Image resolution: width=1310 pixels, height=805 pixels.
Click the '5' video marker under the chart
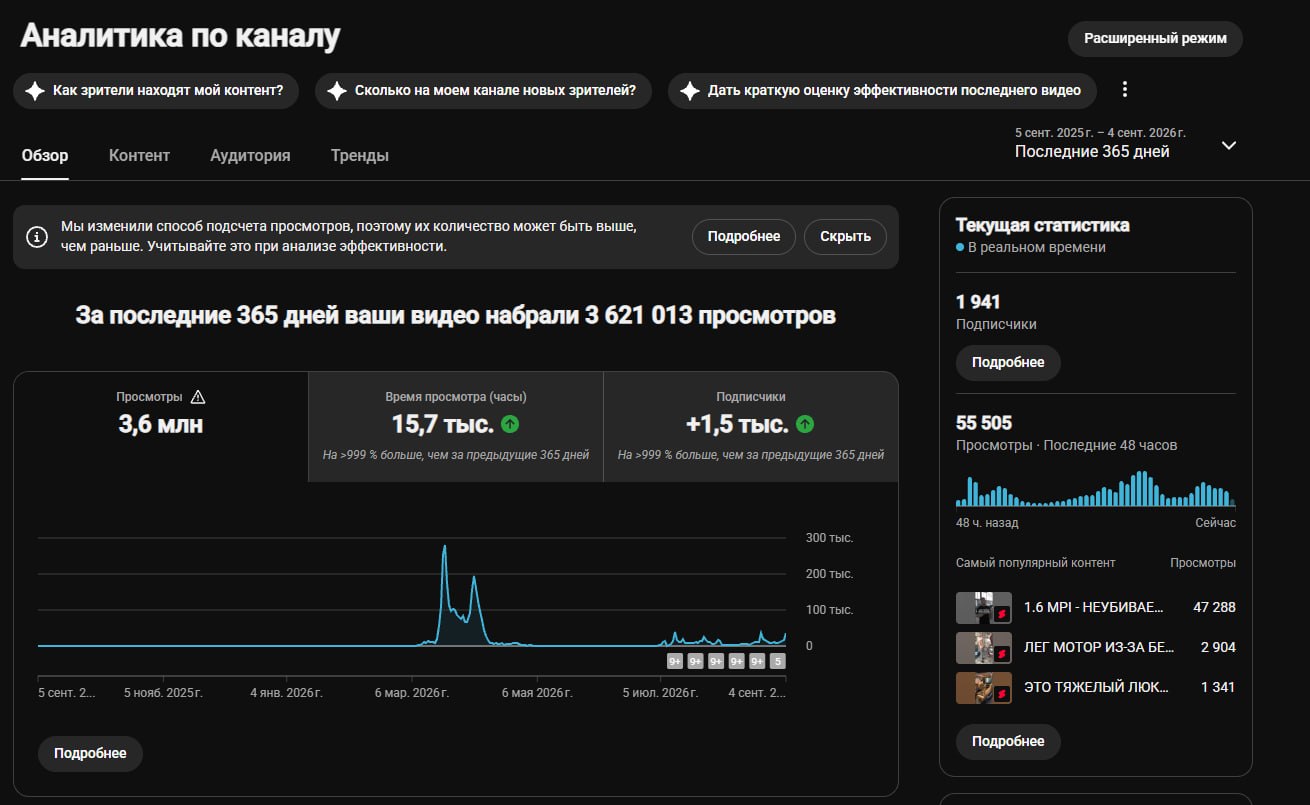[x=778, y=661]
